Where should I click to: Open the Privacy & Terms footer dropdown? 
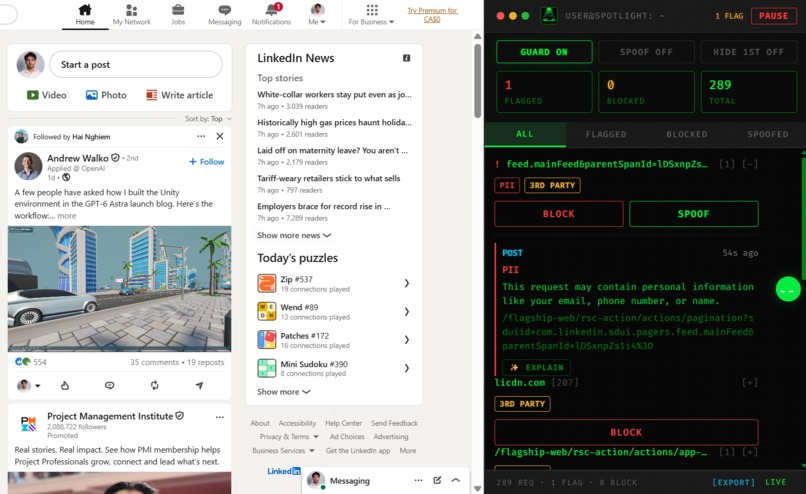[289, 436]
